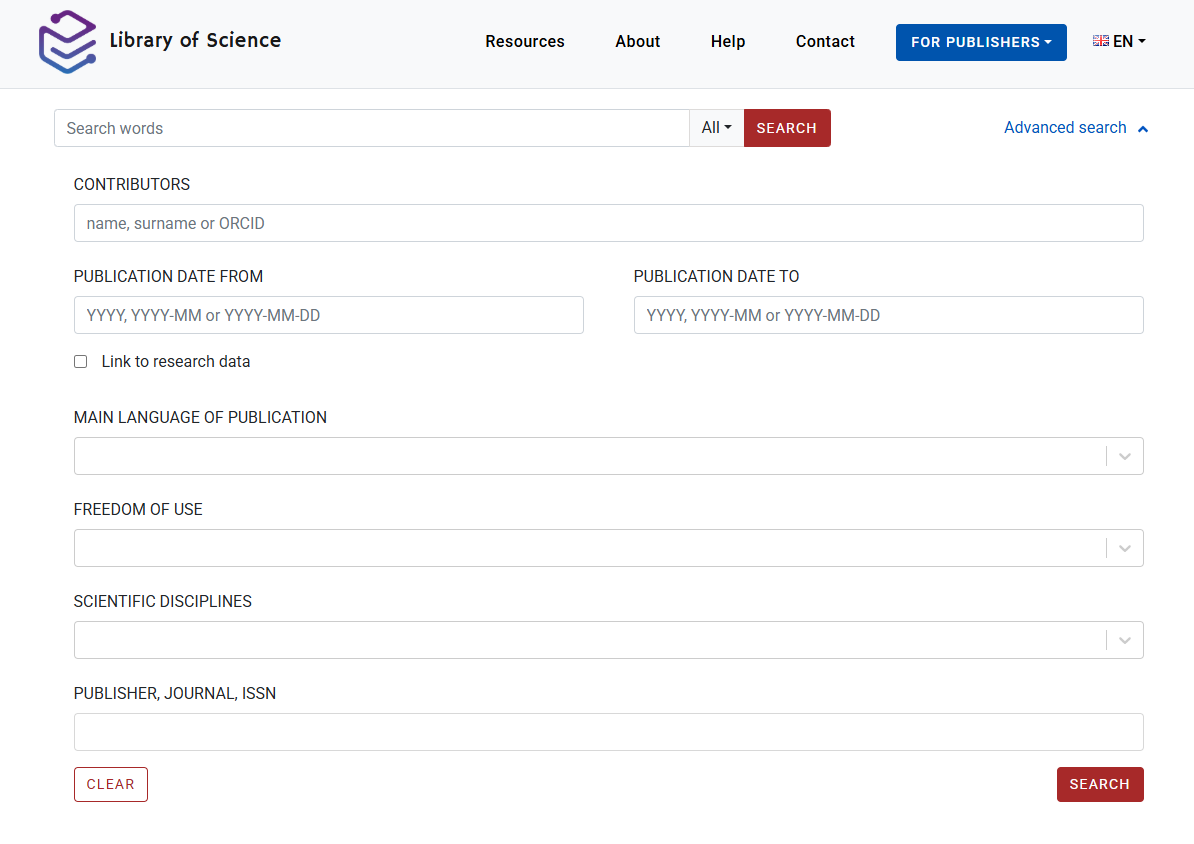Submit using the bottom-right Search button
1194x844 pixels.
pos(1099,785)
